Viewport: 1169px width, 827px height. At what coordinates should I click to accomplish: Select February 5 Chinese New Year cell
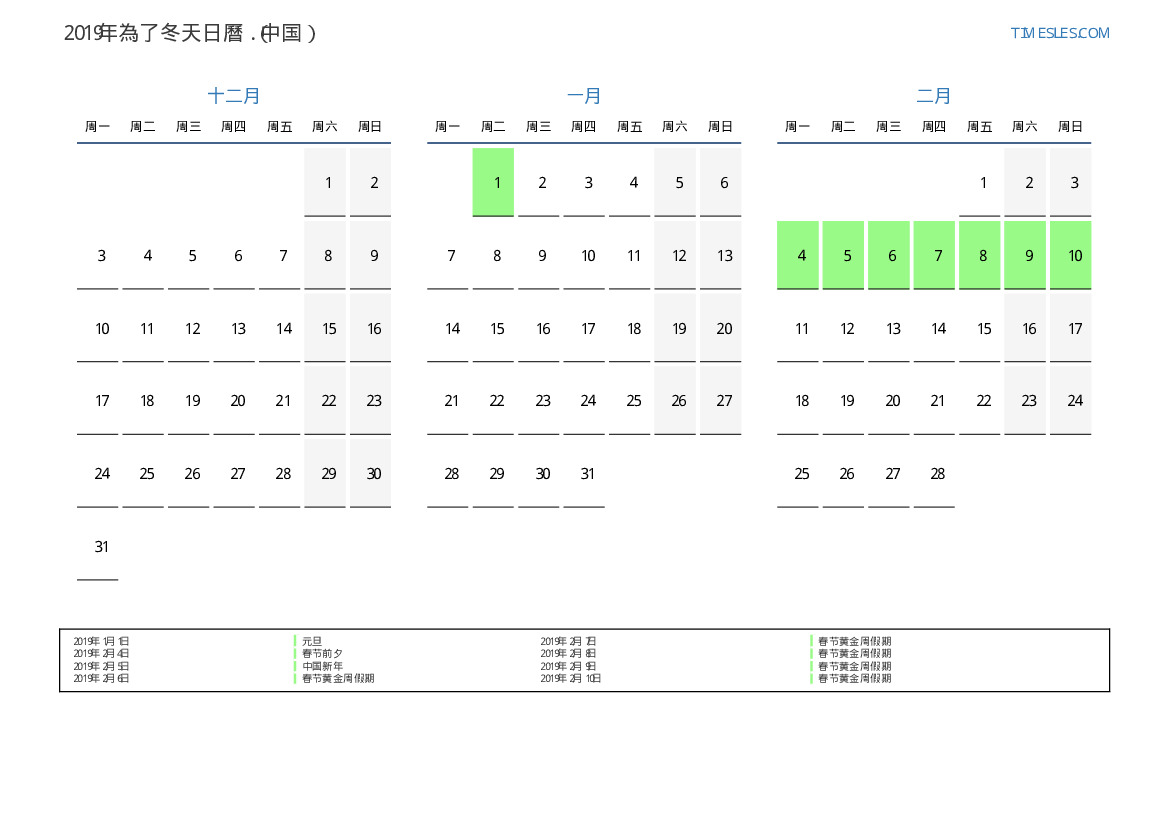tap(847, 255)
